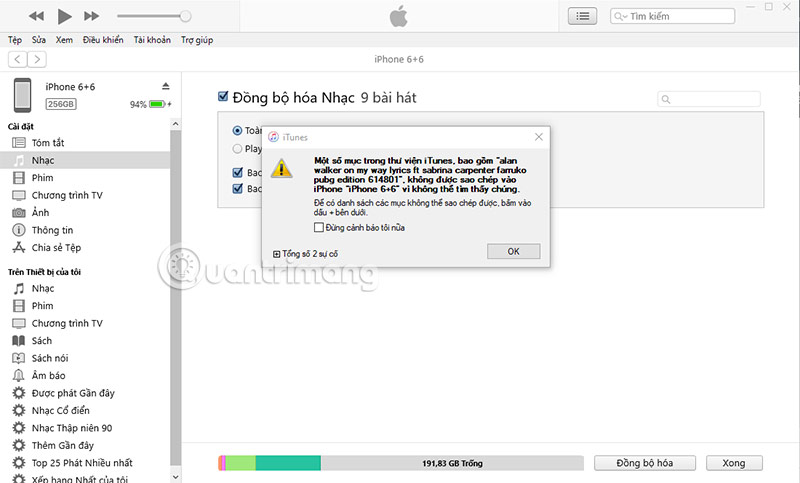Select Nhạc under Cài đặt

(85, 160)
